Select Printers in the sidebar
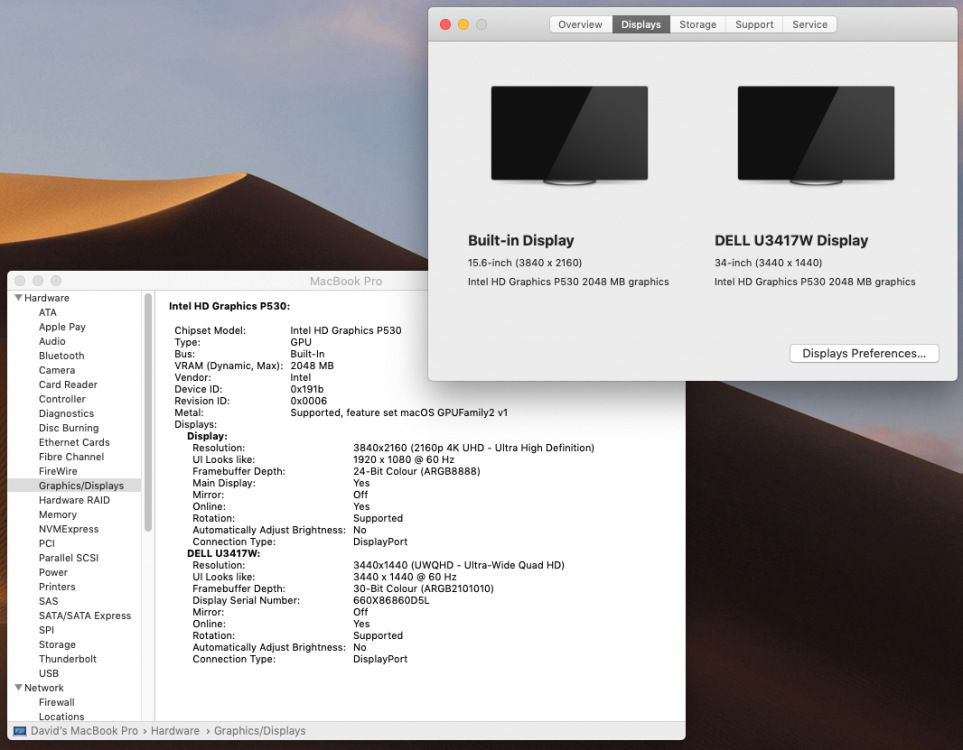Screen dimensions: 963x750 57,587
